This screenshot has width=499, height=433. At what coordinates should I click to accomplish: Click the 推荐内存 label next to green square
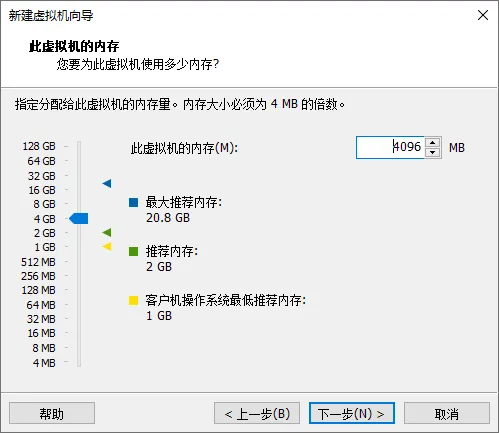pyautogui.click(x=171, y=251)
